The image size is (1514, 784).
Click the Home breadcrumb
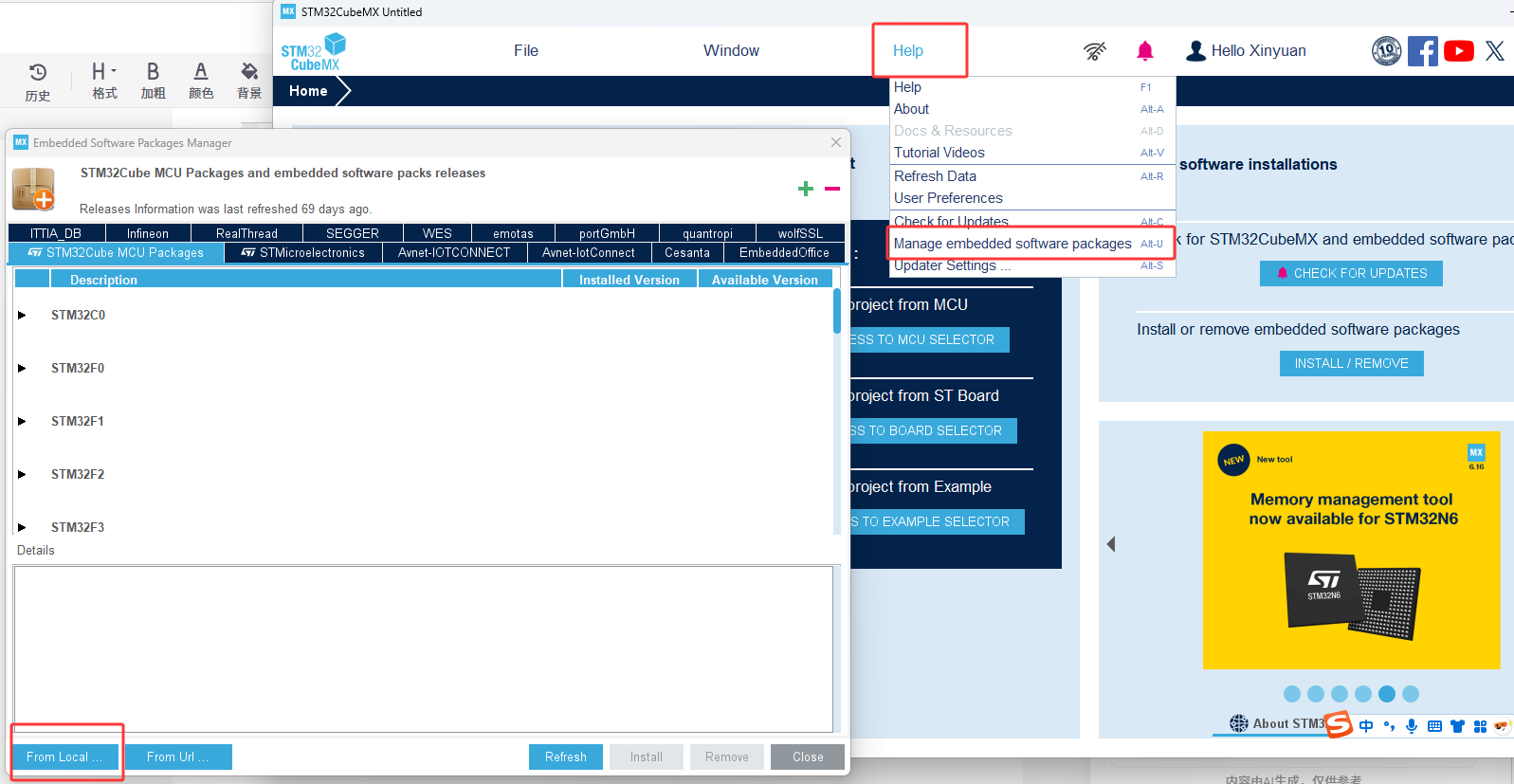[308, 91]
